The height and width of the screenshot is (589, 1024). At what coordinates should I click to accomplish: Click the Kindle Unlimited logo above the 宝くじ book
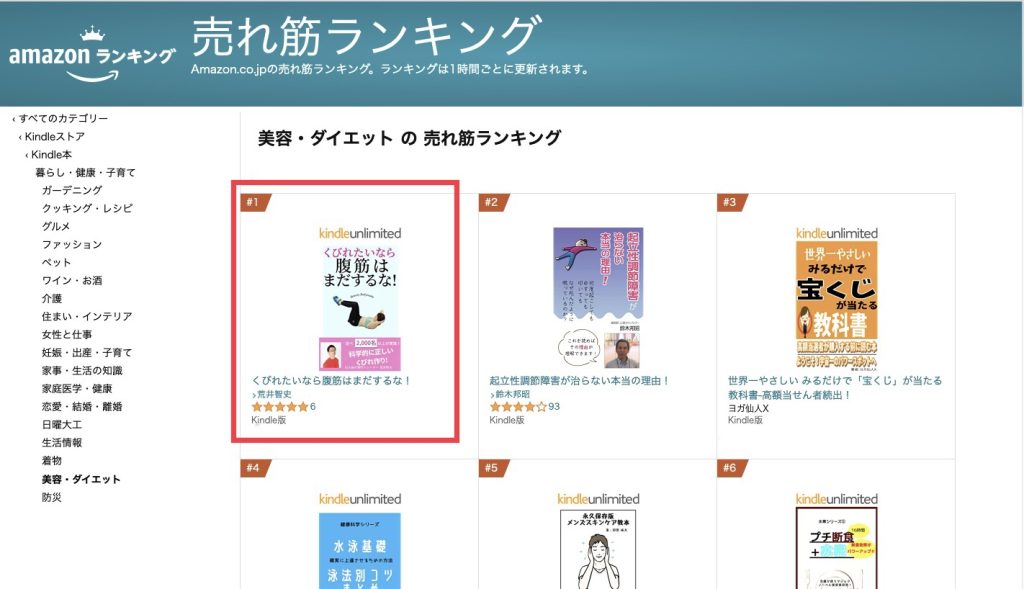(836, 233)
